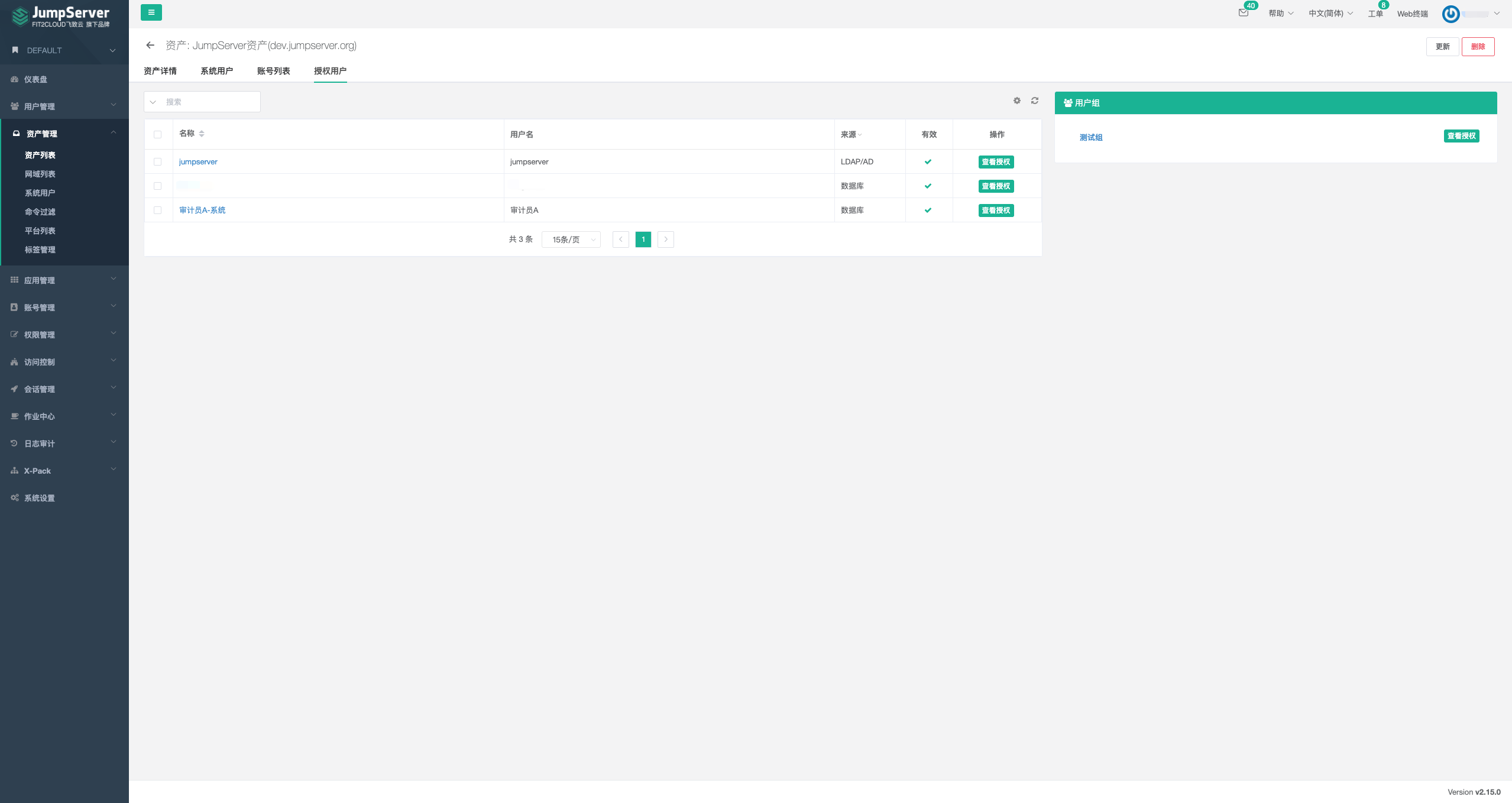
Task: Toggle the select-all header checkbox
Action: 157,134
